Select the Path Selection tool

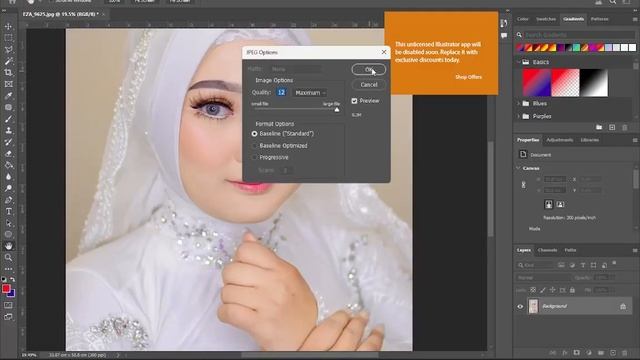(8, 223)
